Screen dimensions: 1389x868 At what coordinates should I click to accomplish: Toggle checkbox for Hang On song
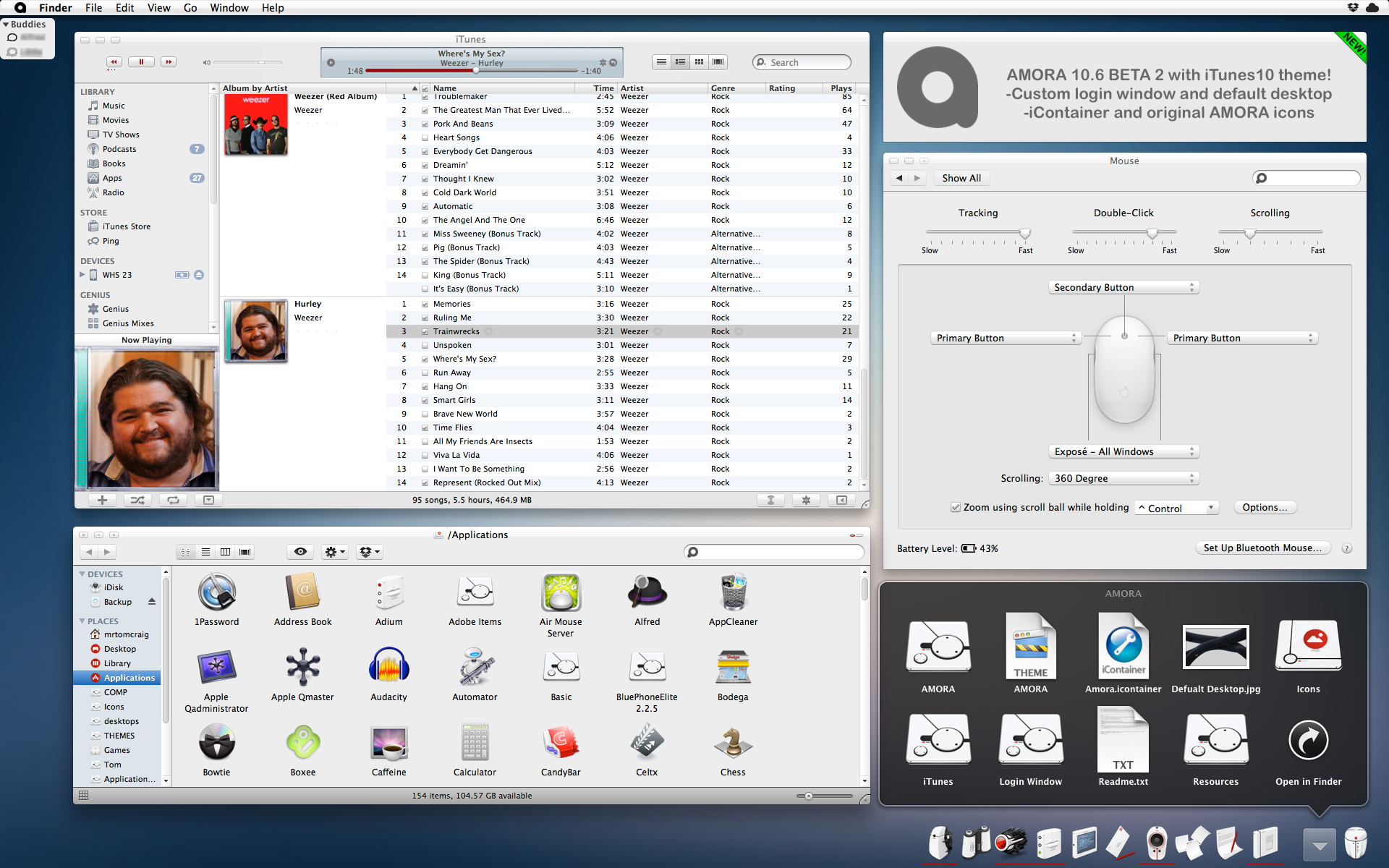click(425, 386)
